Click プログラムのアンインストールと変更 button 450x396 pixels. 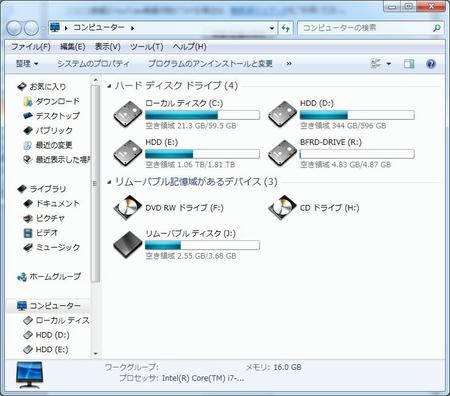click(x=210, y=64)
